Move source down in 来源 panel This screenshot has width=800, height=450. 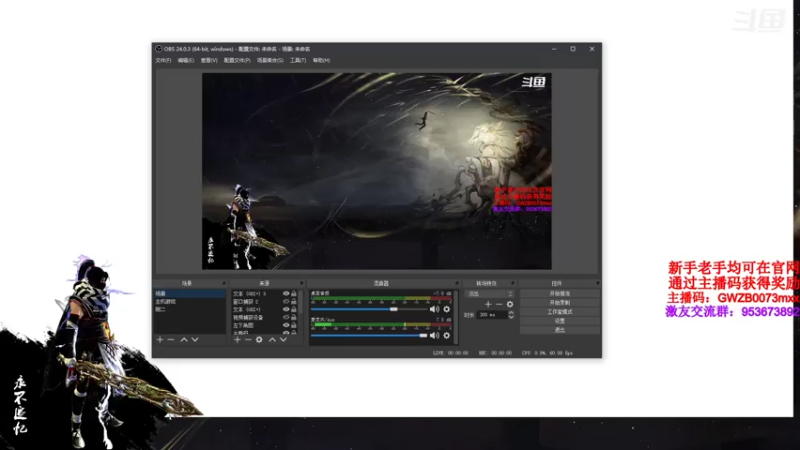click(283, 340)
